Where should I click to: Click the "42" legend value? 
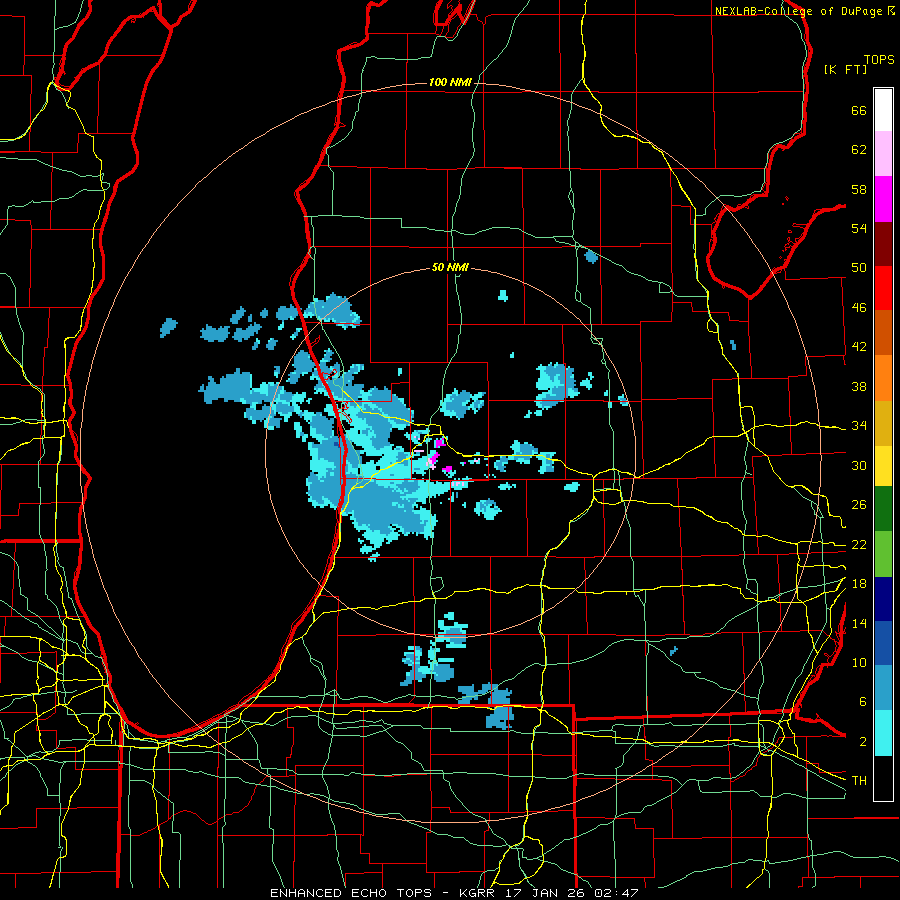point(859,347)
